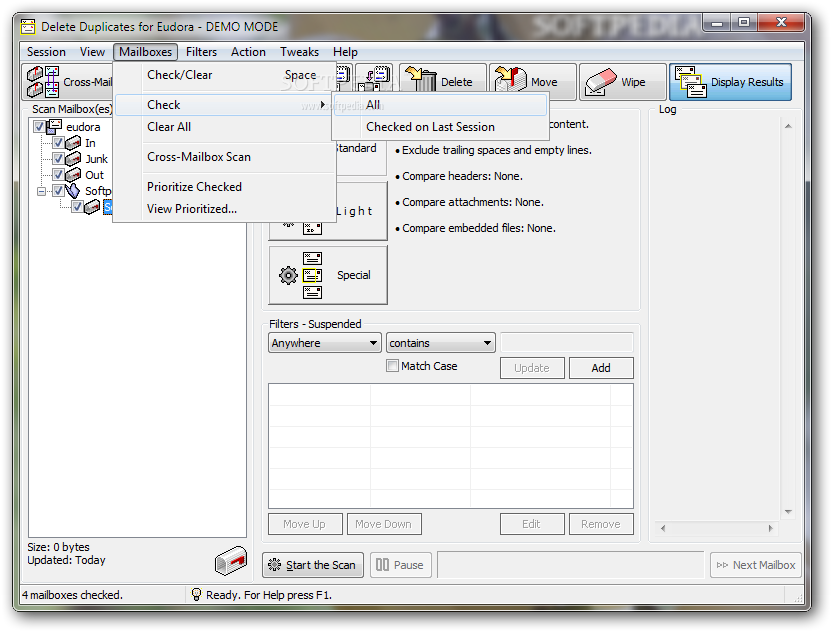Image resolution: width=832 pixels, height=632 pixels.
Task: Choose Prioritize Checked menu item
Action: click(225, 187)
